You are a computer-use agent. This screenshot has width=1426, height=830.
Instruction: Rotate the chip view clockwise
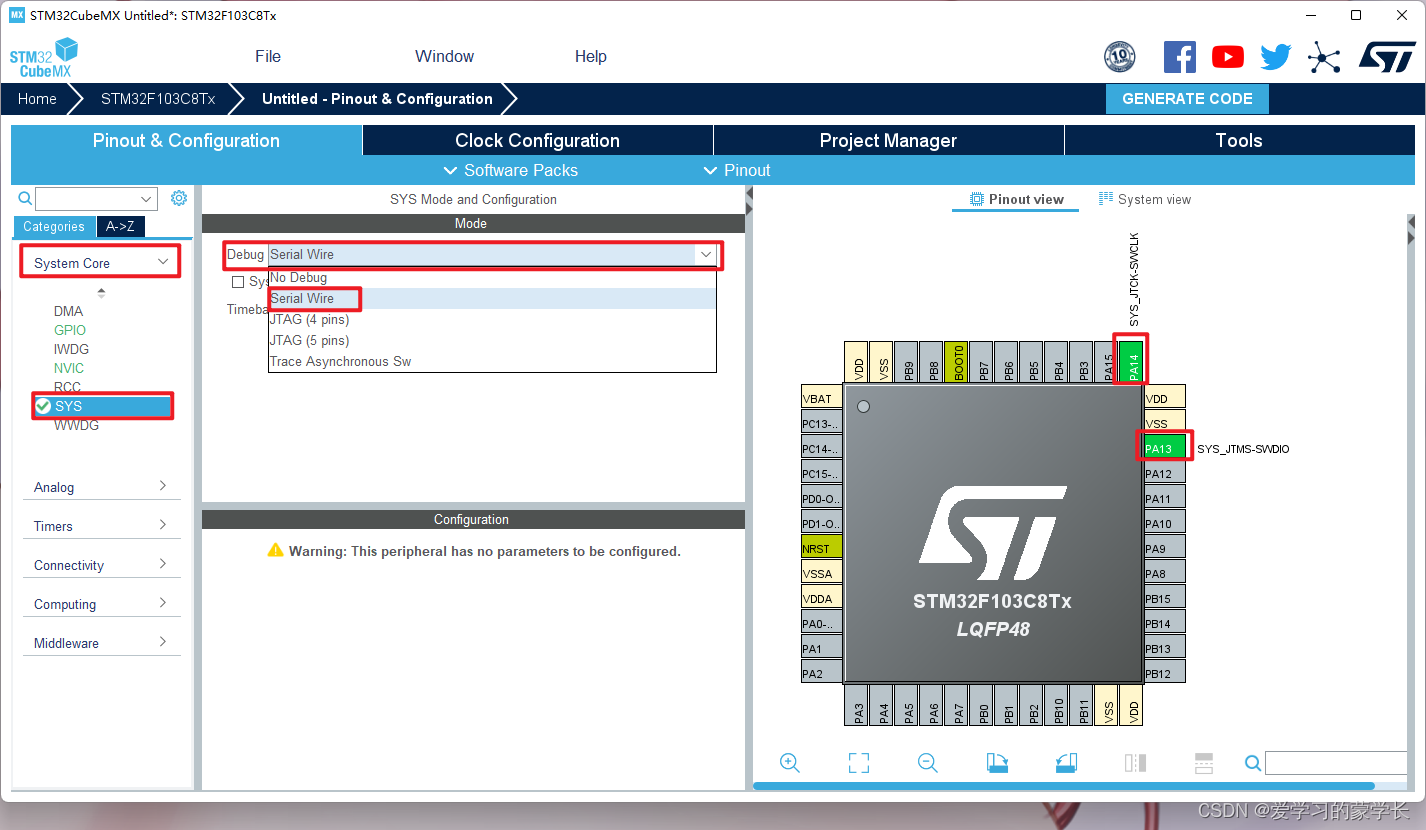(997, 763)
